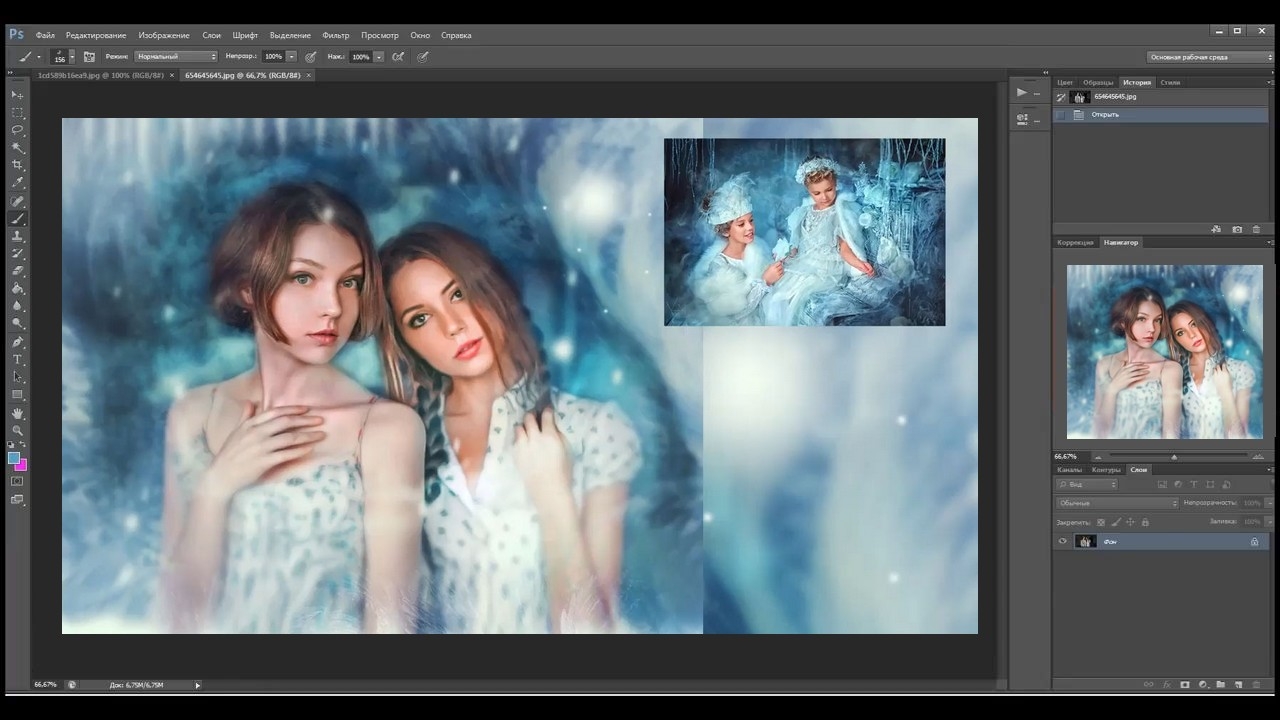Select the Crop tool
This screenshot has height=720, width=1280.
click(18, 165)
